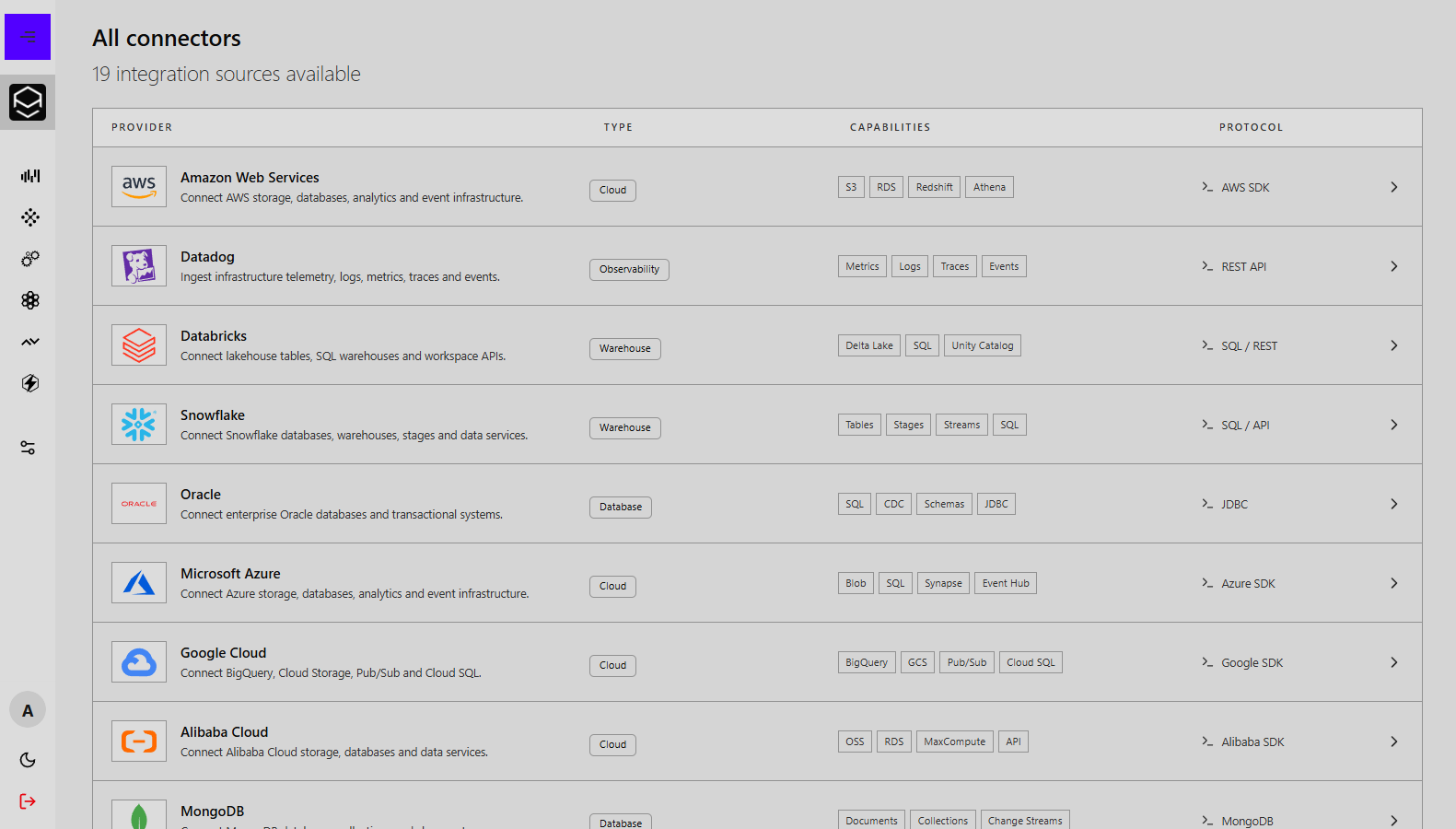1456x829 pixels.
Task: Select the Event Hub capability tag
Action: (x=1006, y=583)
